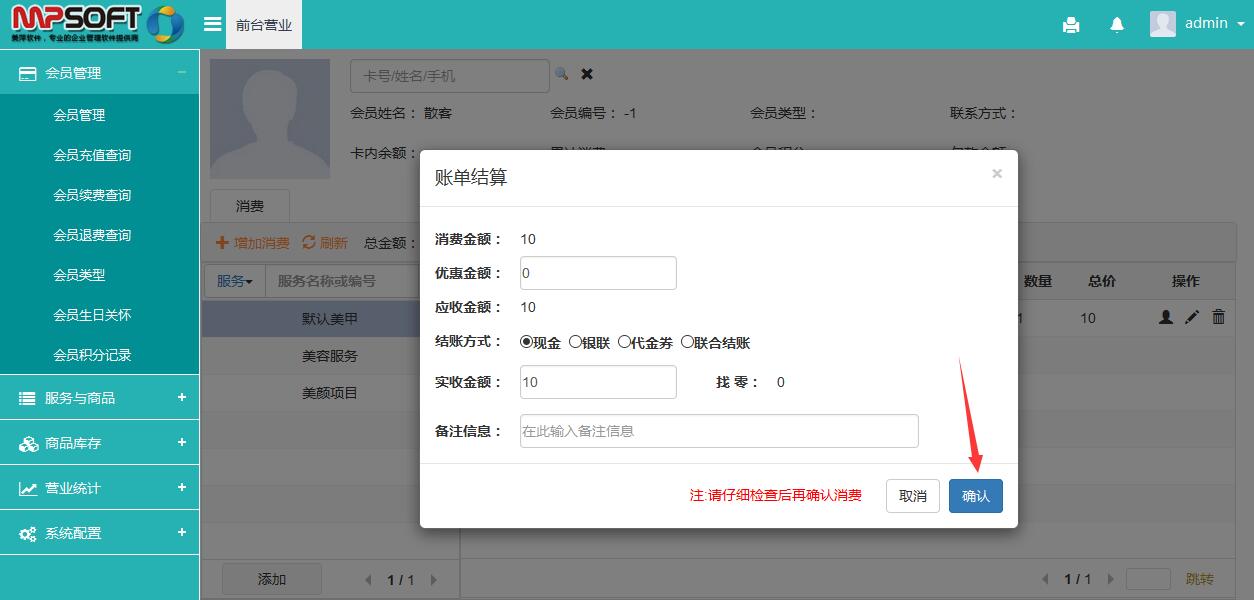Click the trash icon in 操作 column
1254x600 pixels.
coord(1218,317)
